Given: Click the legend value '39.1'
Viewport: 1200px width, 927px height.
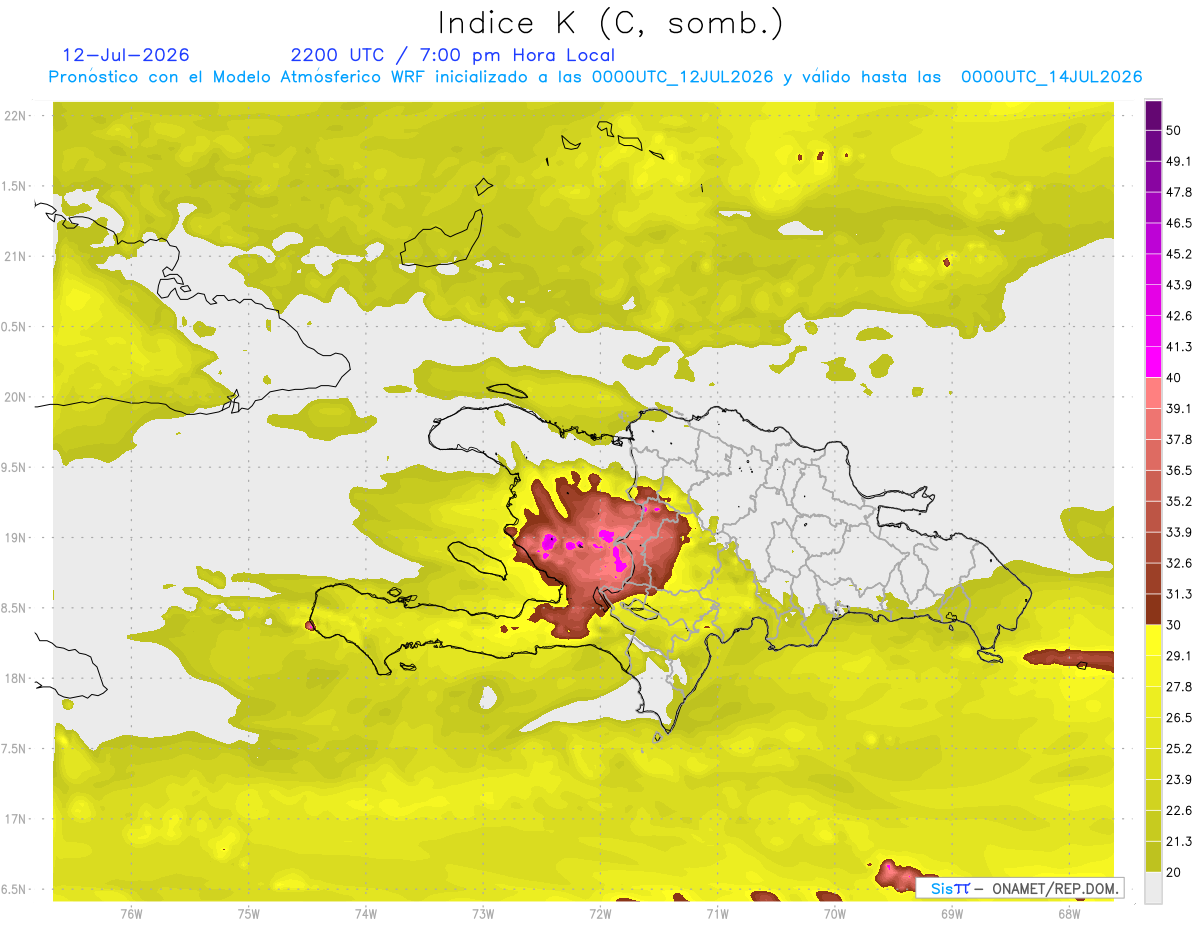Looking at the screenshot, I should click(1179, 409).
